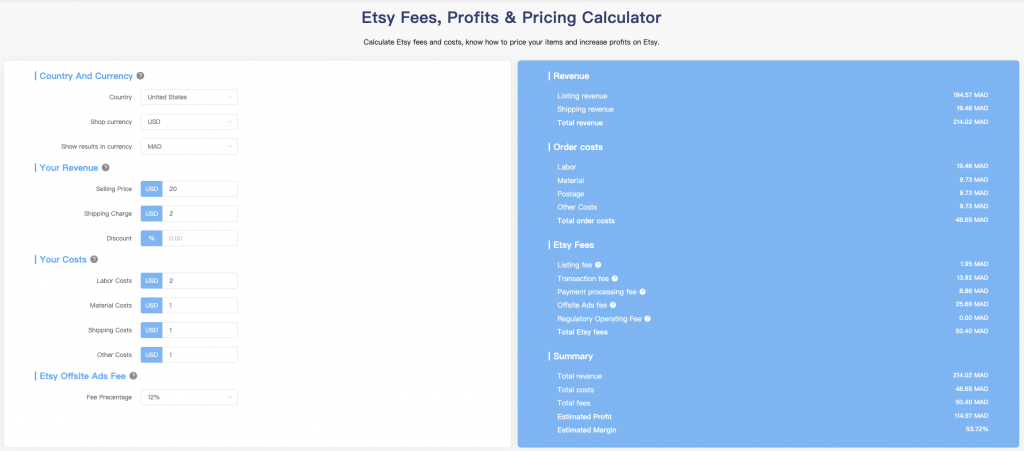Click the Shipping Charge input field
Viewport: 1024px width, 451px height.
click(200, 214)
